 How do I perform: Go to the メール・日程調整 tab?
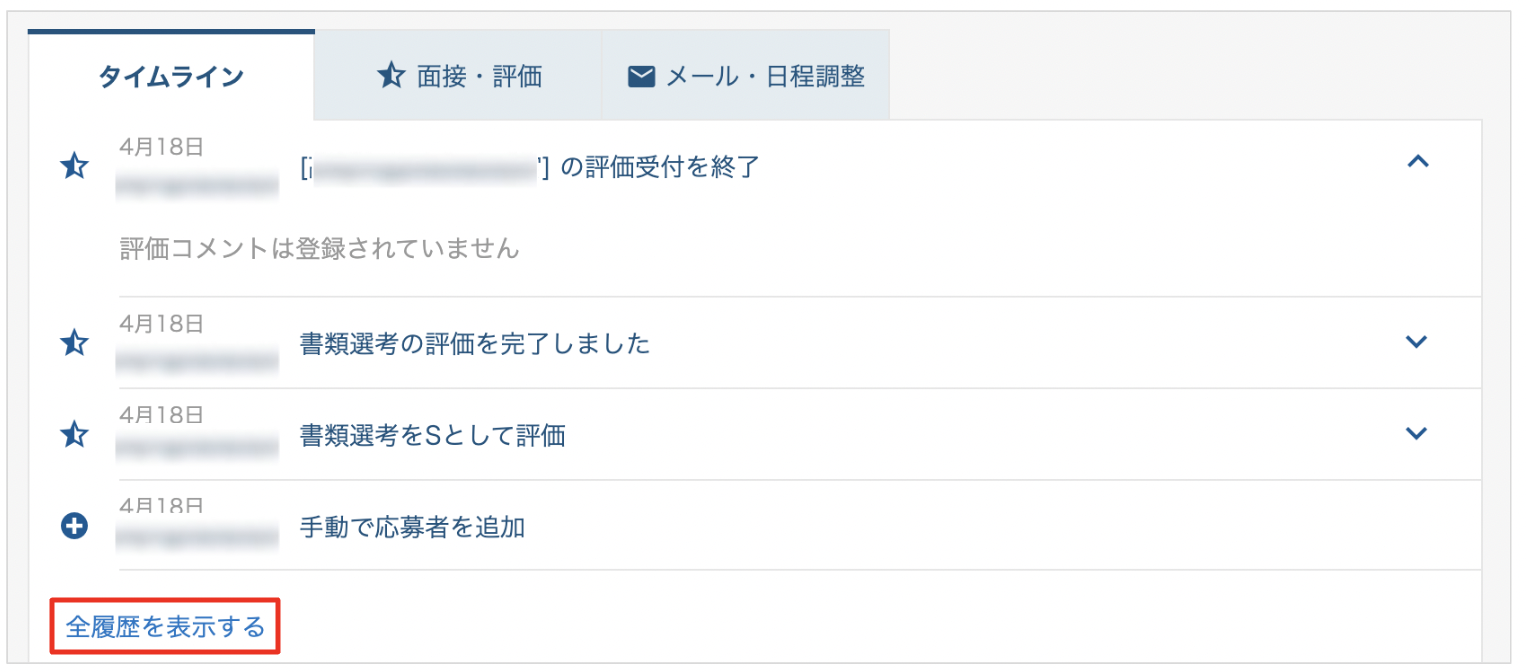click(745, 76)
